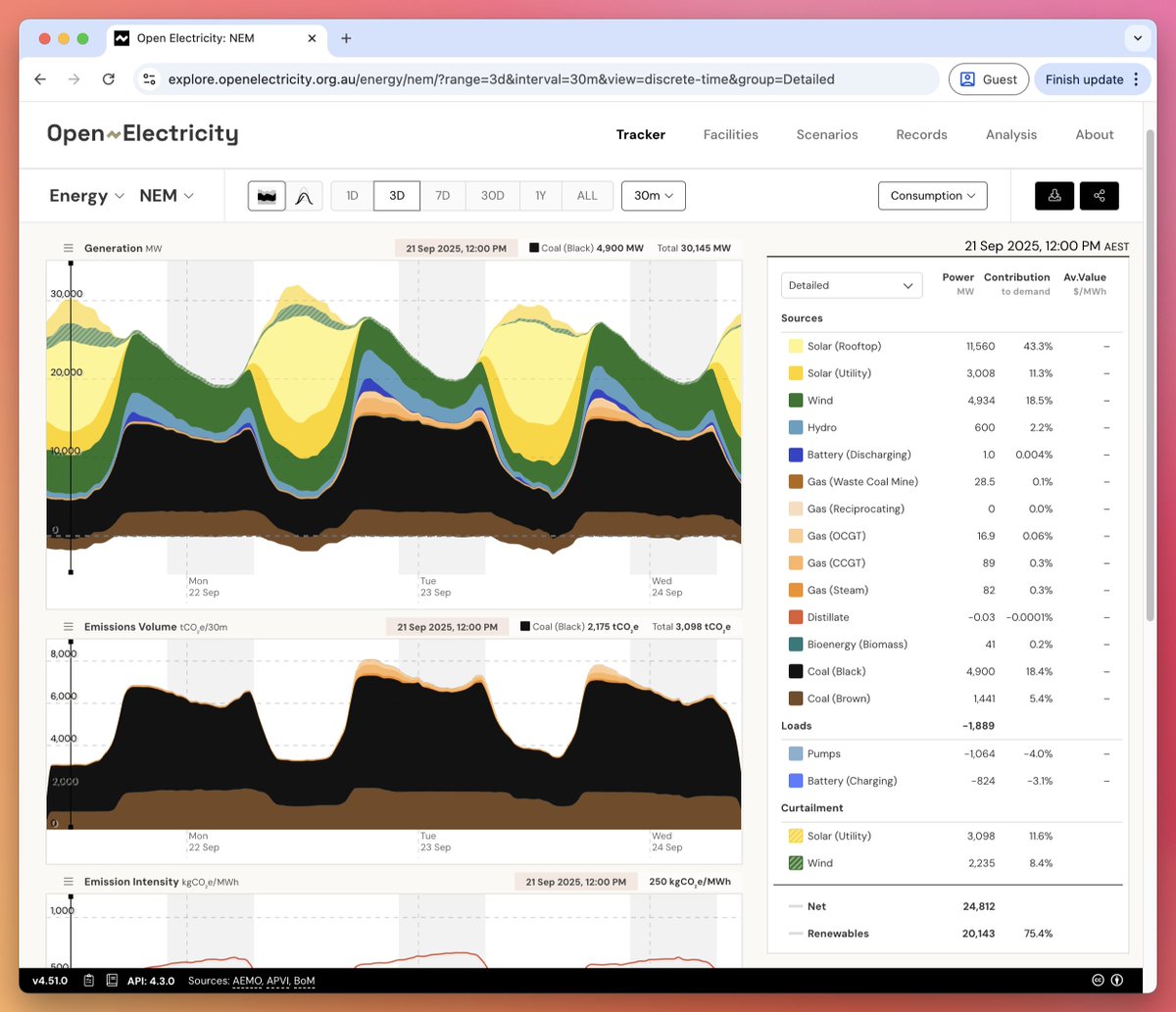1176x1012 pixels.
Task: Click the Guest profile button
Action: tap(989, 79)
